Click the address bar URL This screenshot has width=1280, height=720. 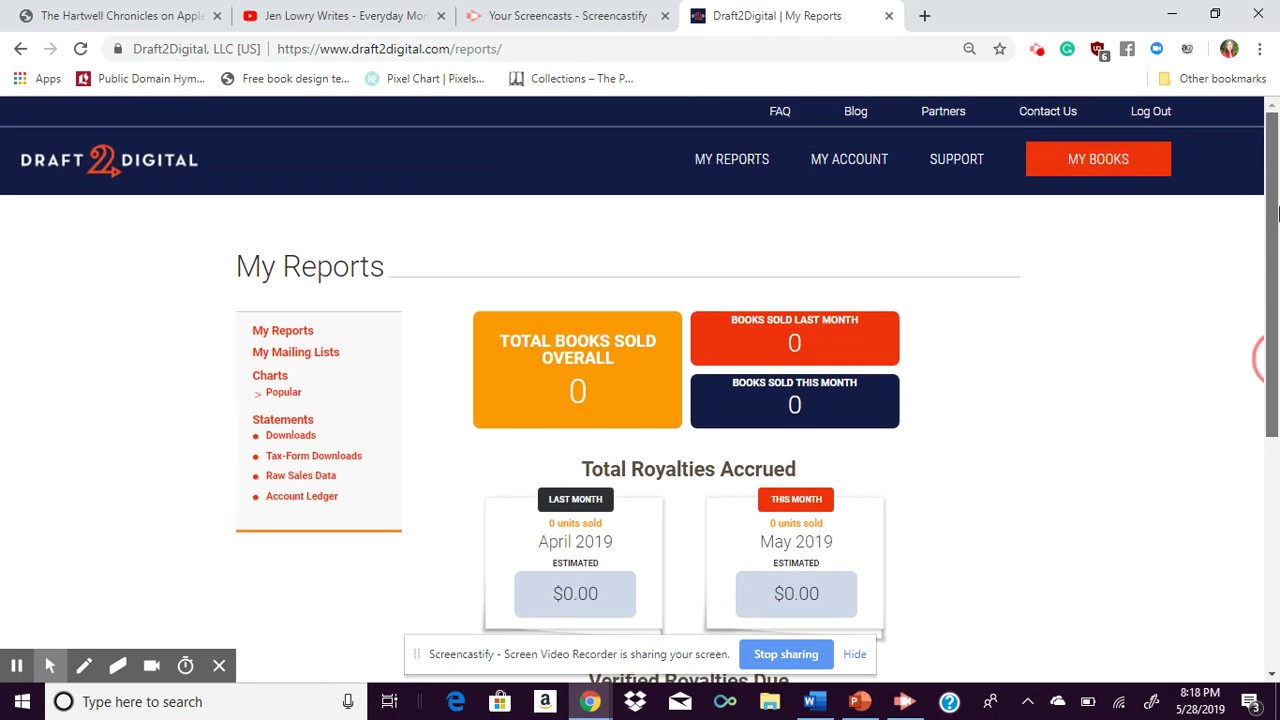389,48
